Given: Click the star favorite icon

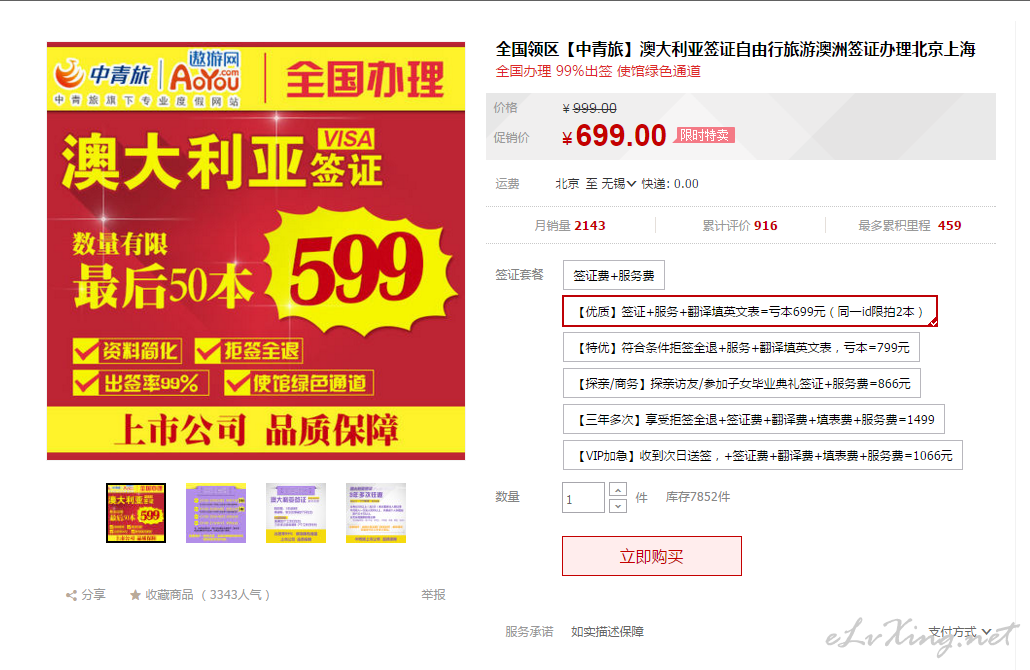Looking at the screenshot, I should (x=135, y=595).
